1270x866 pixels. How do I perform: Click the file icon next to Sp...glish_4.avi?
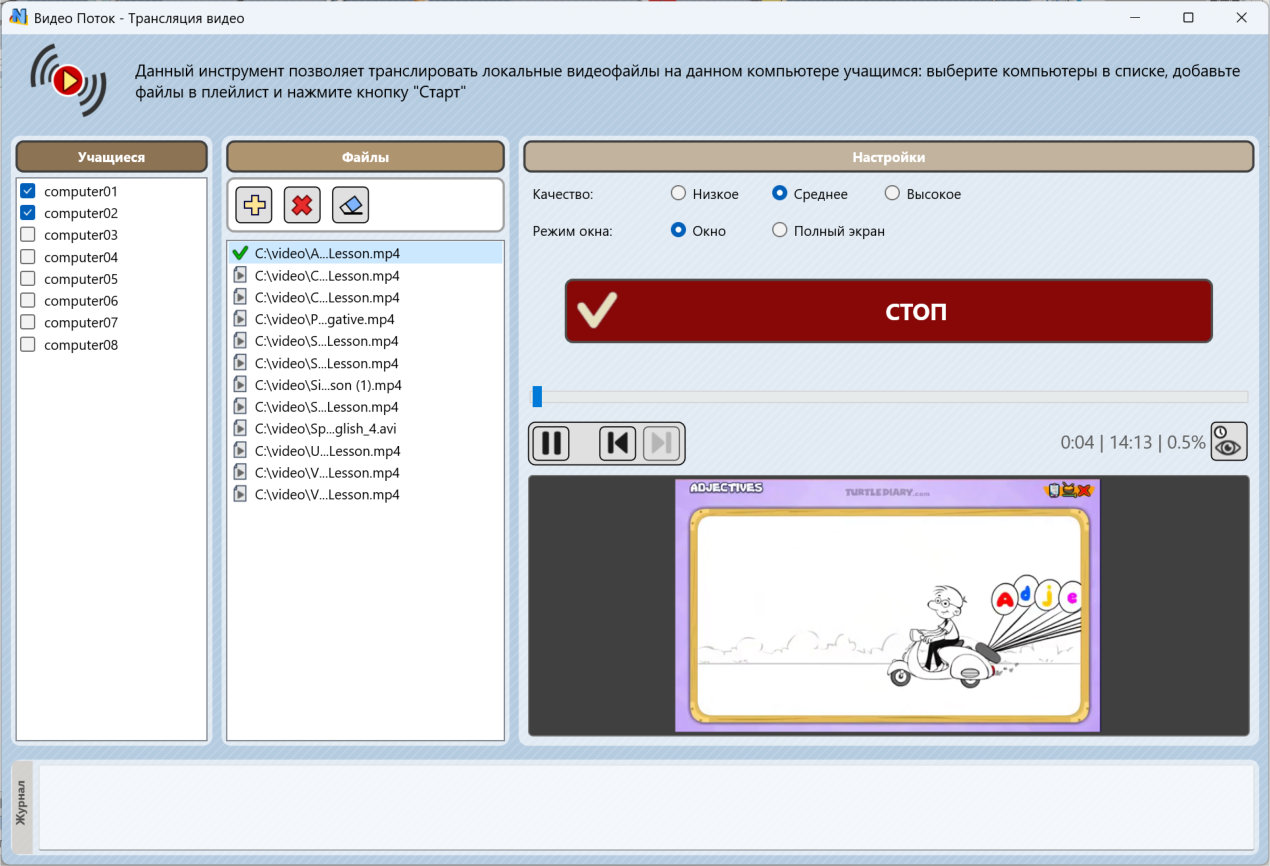[240, 429]
